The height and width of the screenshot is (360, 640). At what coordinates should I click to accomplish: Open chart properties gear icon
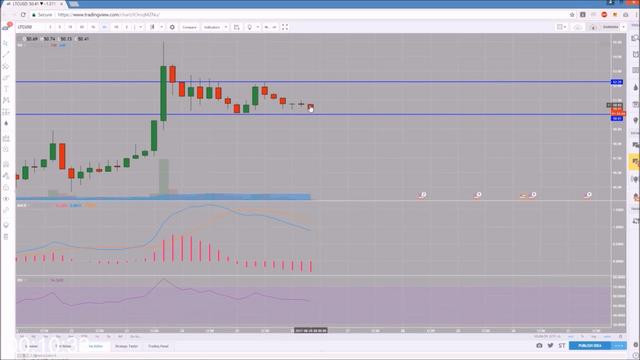click(x=172, y=27)
